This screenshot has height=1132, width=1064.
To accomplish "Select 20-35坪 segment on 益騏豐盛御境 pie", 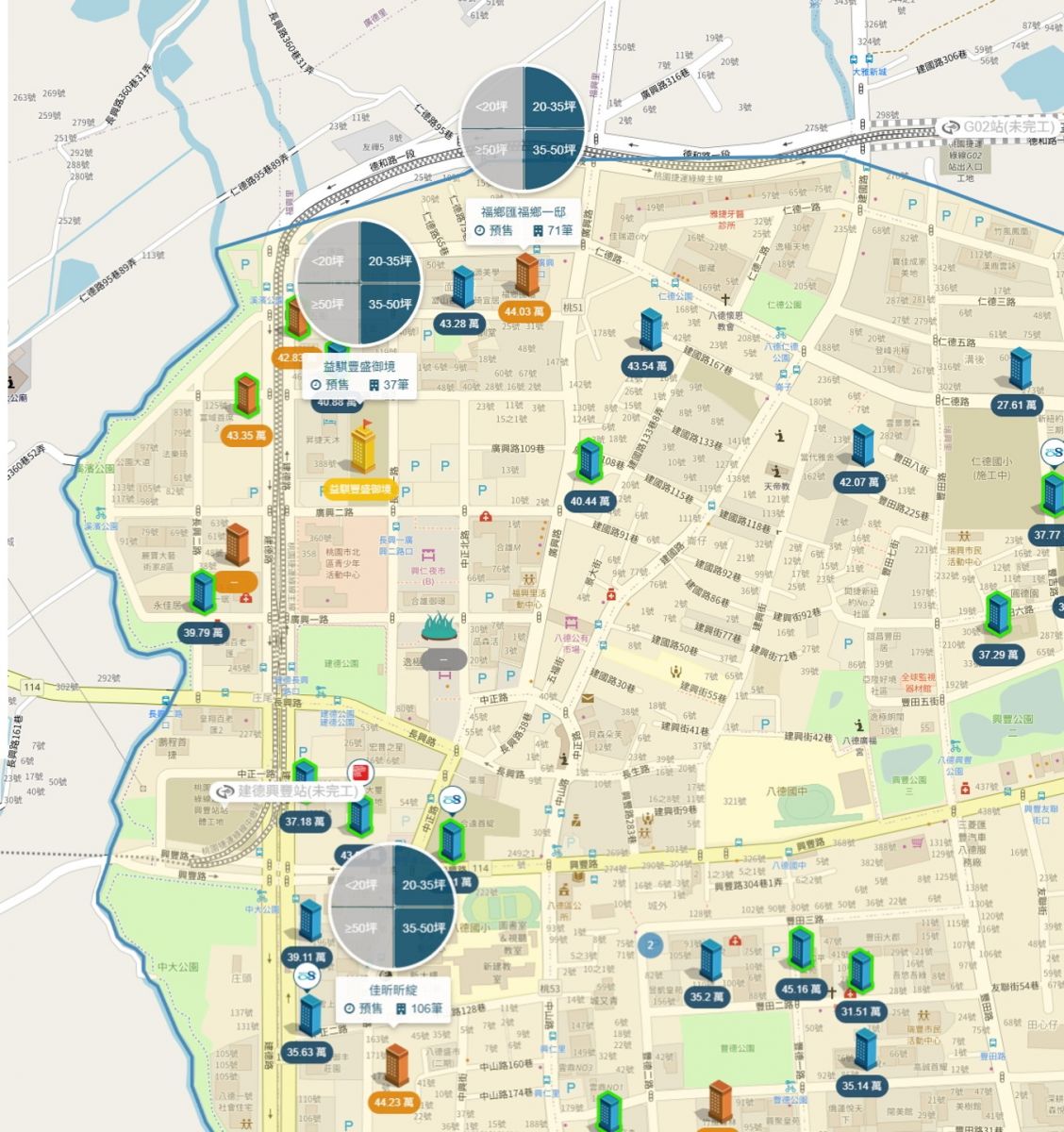I will pyautogui.click(x=389, y=259).
